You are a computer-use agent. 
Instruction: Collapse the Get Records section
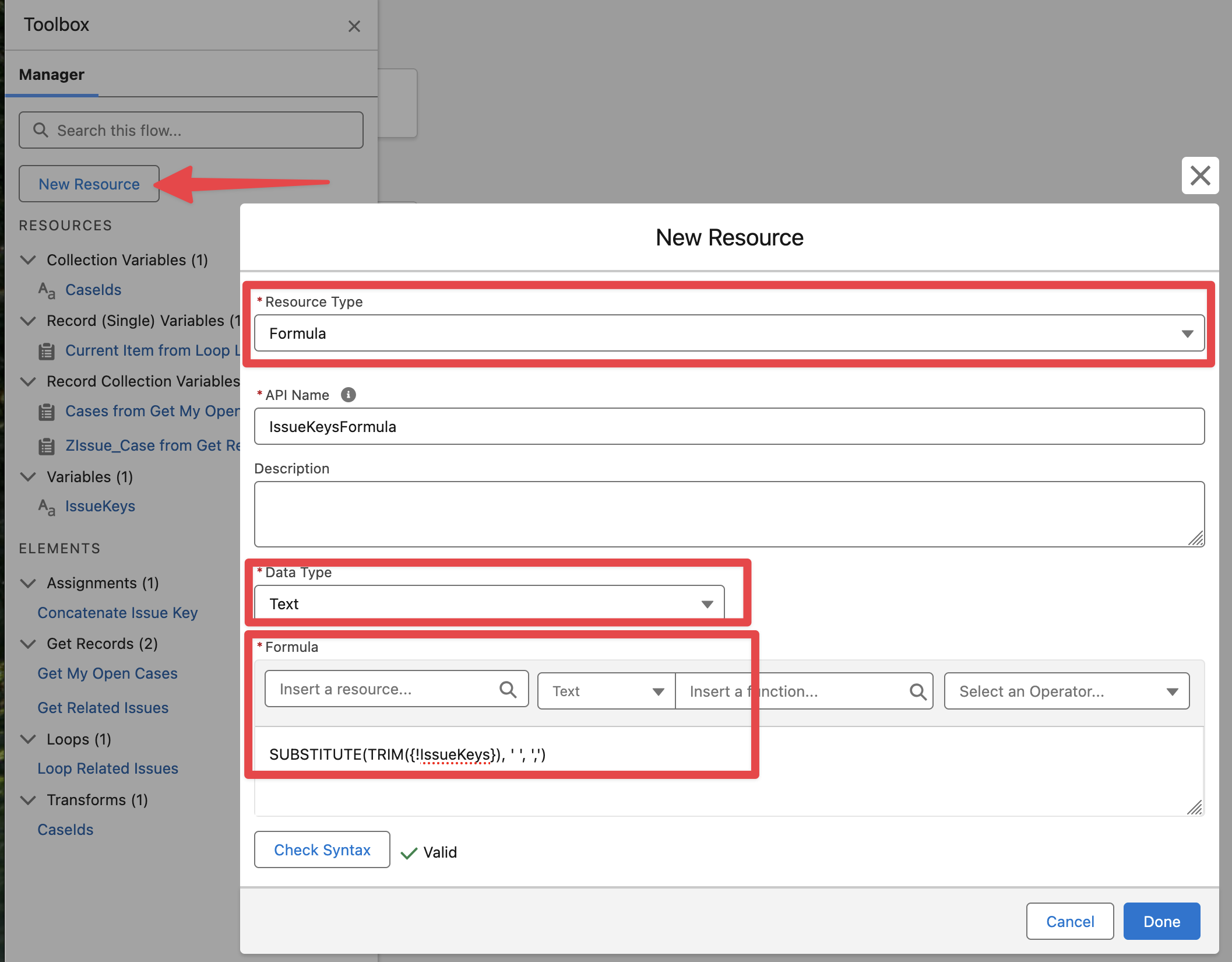point(28,644)
